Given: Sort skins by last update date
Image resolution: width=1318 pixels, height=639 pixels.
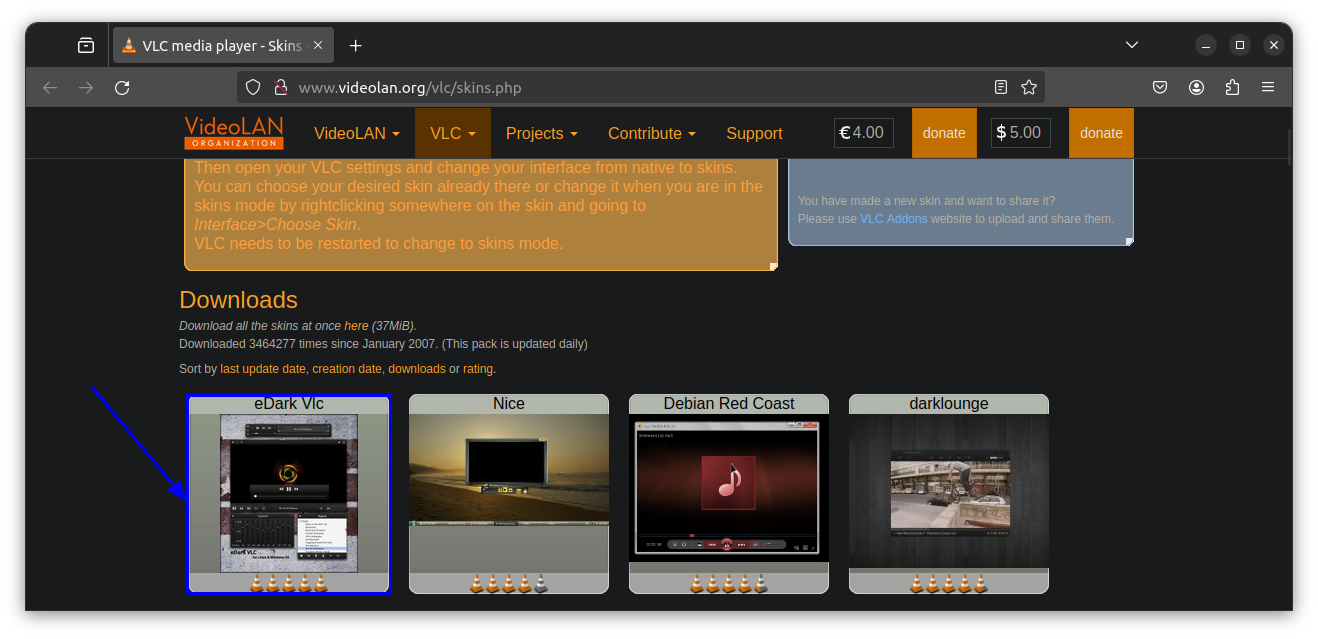Looking at the screenshot, I should point(263,369).
